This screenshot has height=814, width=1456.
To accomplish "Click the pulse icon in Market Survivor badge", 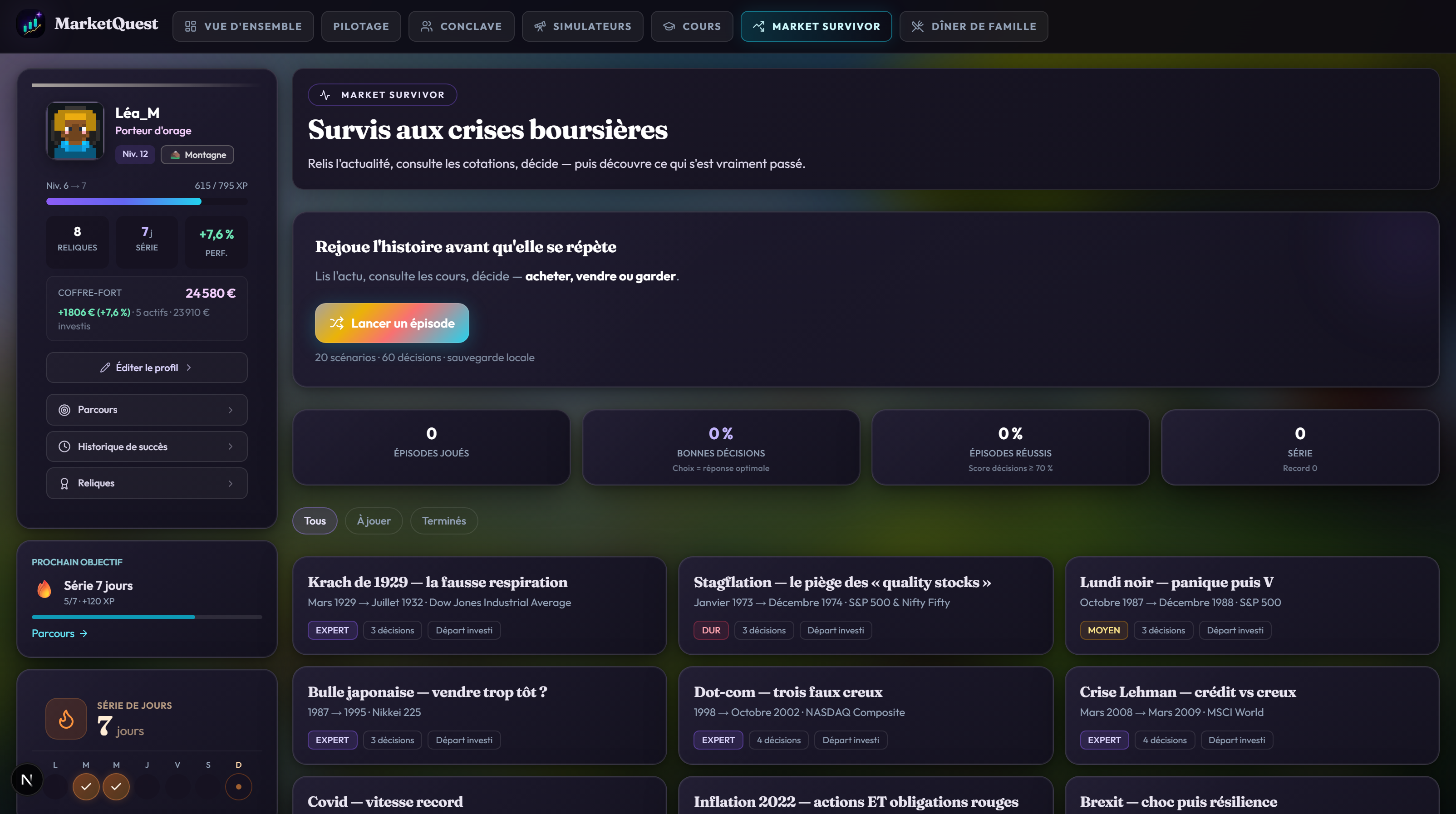I will (325, 95).
